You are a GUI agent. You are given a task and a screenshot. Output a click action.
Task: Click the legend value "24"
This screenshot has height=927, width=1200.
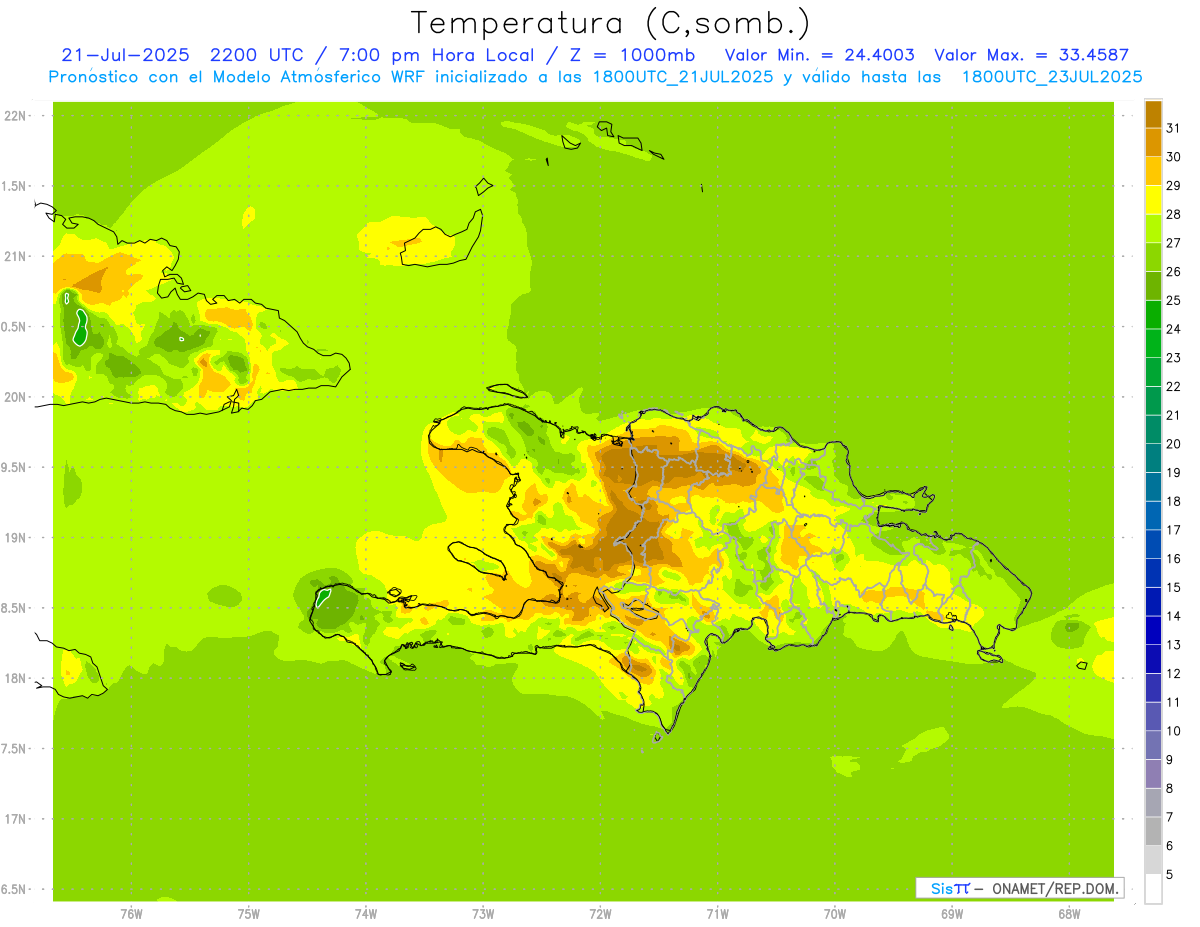(1174, 329)
